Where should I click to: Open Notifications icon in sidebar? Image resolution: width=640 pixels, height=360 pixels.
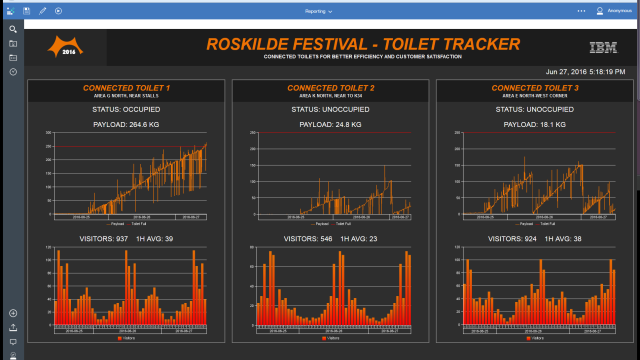[x=13, y=342]
